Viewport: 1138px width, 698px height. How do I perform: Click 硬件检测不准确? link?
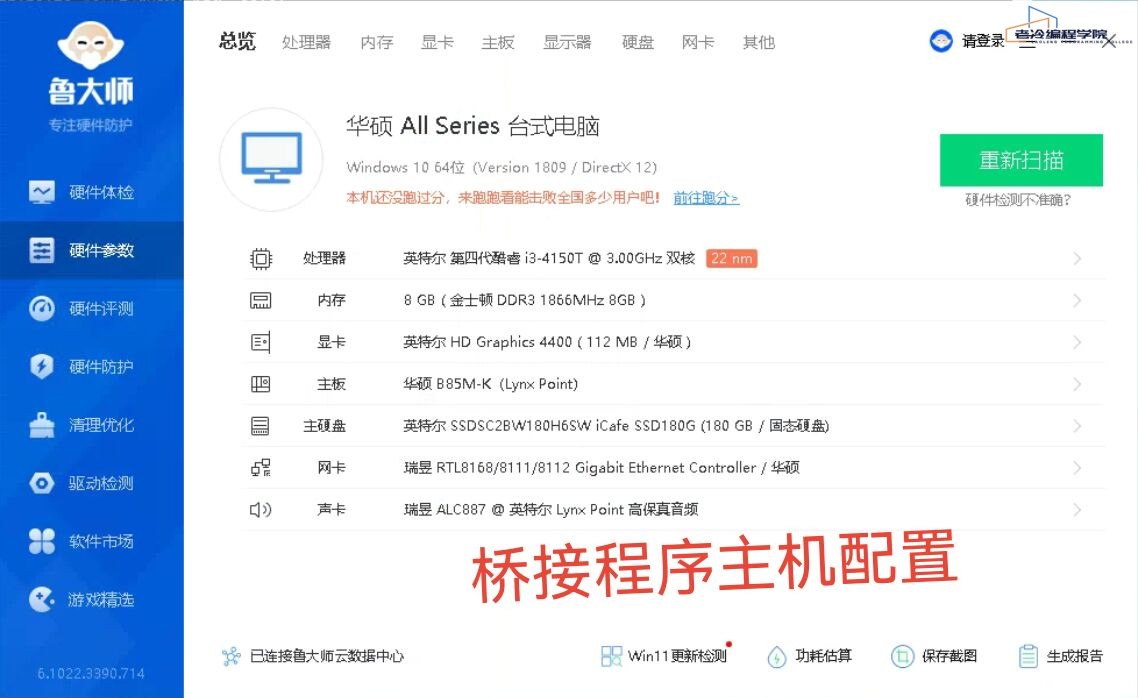tap(1018, 200)
